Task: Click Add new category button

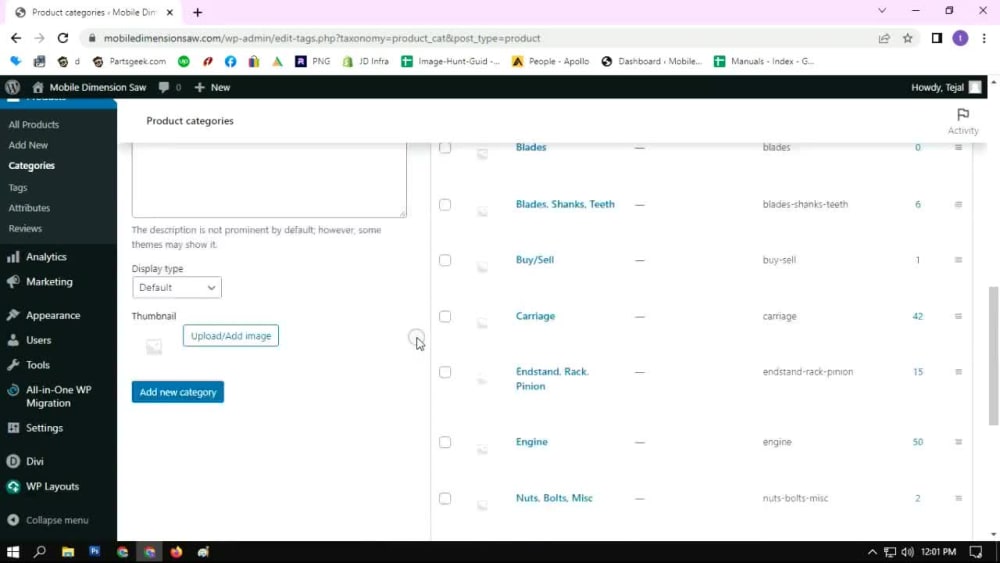Action: 178,392
